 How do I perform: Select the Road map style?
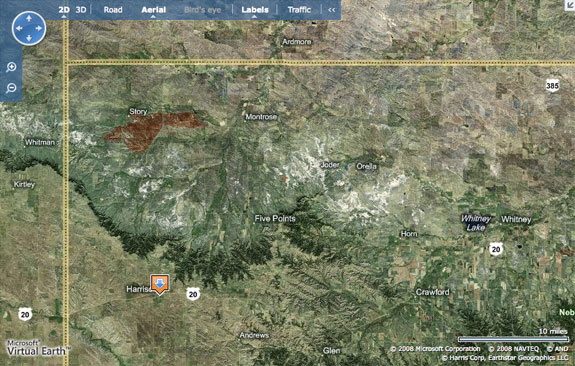point(113,10)
